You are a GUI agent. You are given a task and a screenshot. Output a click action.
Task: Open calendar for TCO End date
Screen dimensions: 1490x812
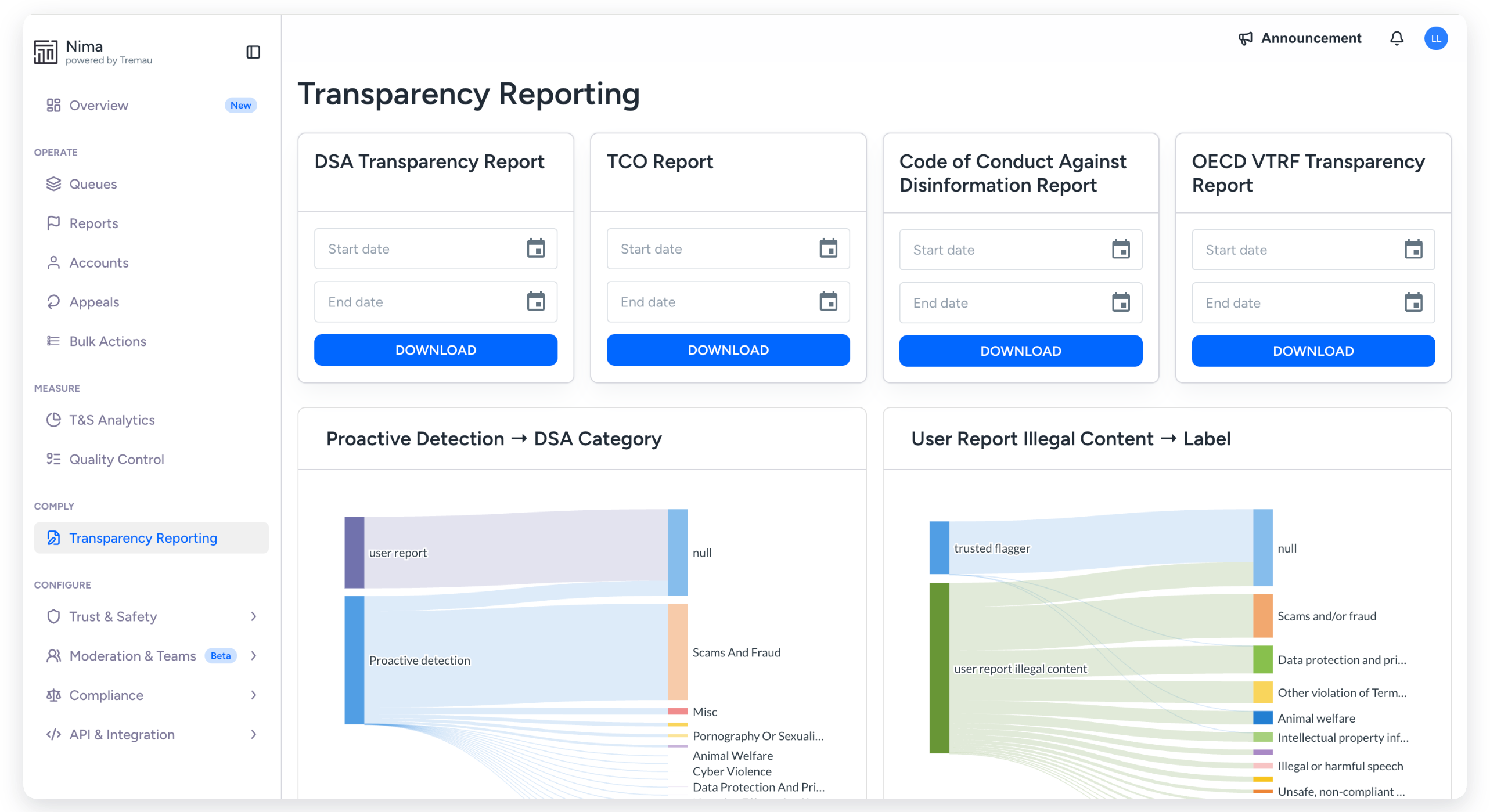pyautogui.click(x=828, y=302)
